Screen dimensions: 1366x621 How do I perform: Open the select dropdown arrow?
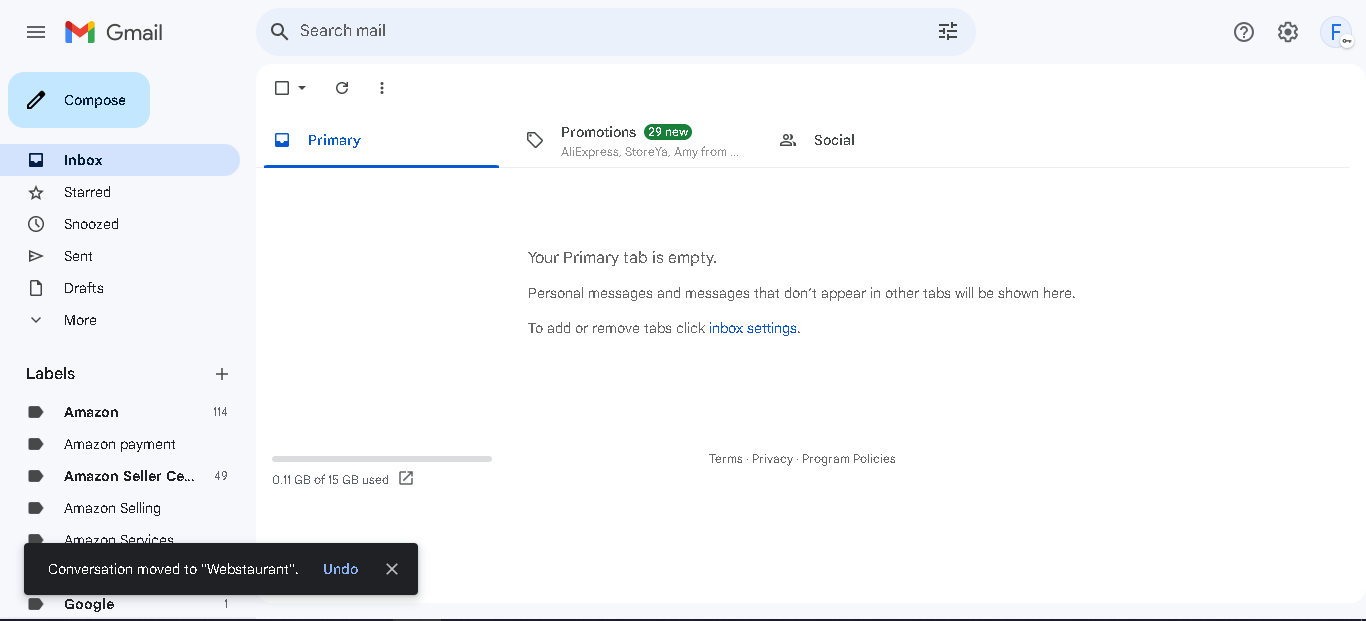(x=302, y=88)
